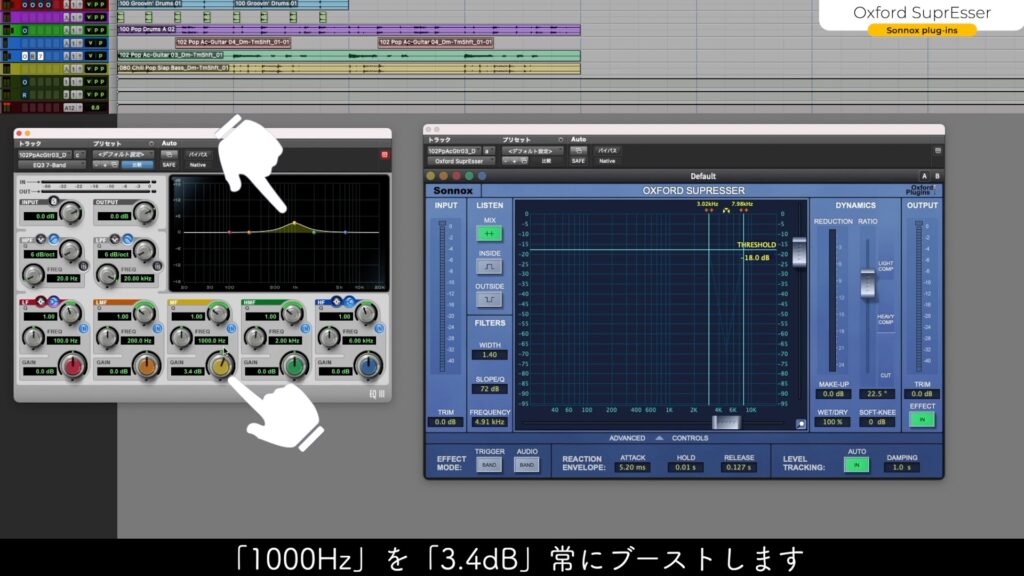Select the LPF low-pass filter type icon

(127, 239)
